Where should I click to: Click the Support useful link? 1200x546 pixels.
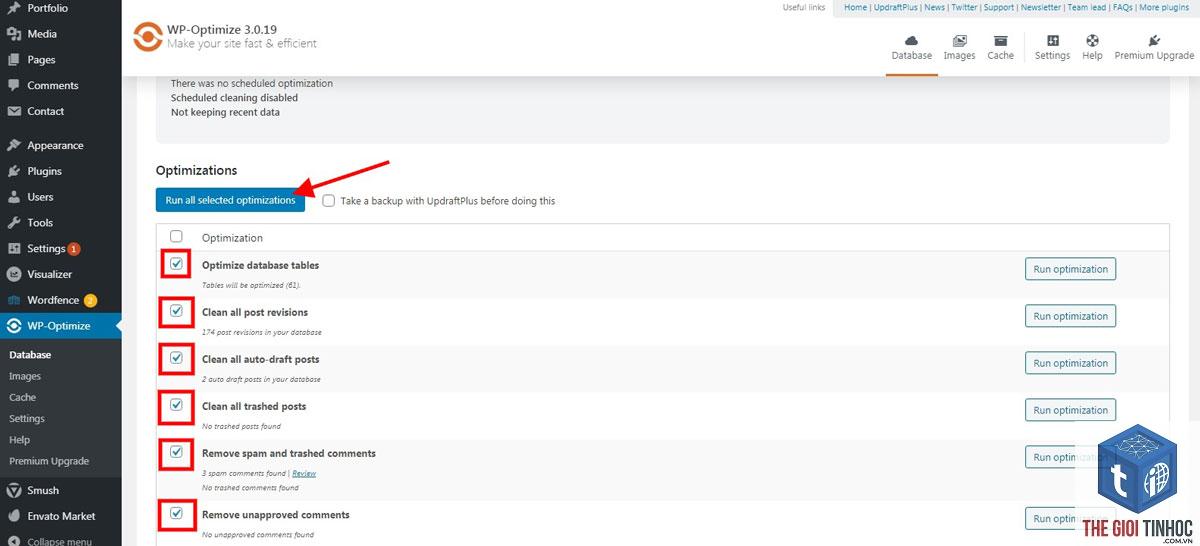(x=999, y=7)
